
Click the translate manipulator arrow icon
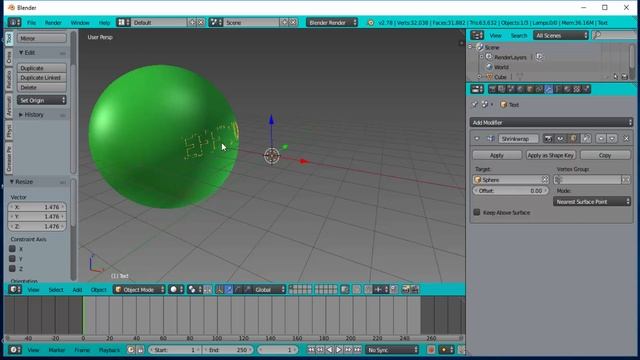click(229, 289)
